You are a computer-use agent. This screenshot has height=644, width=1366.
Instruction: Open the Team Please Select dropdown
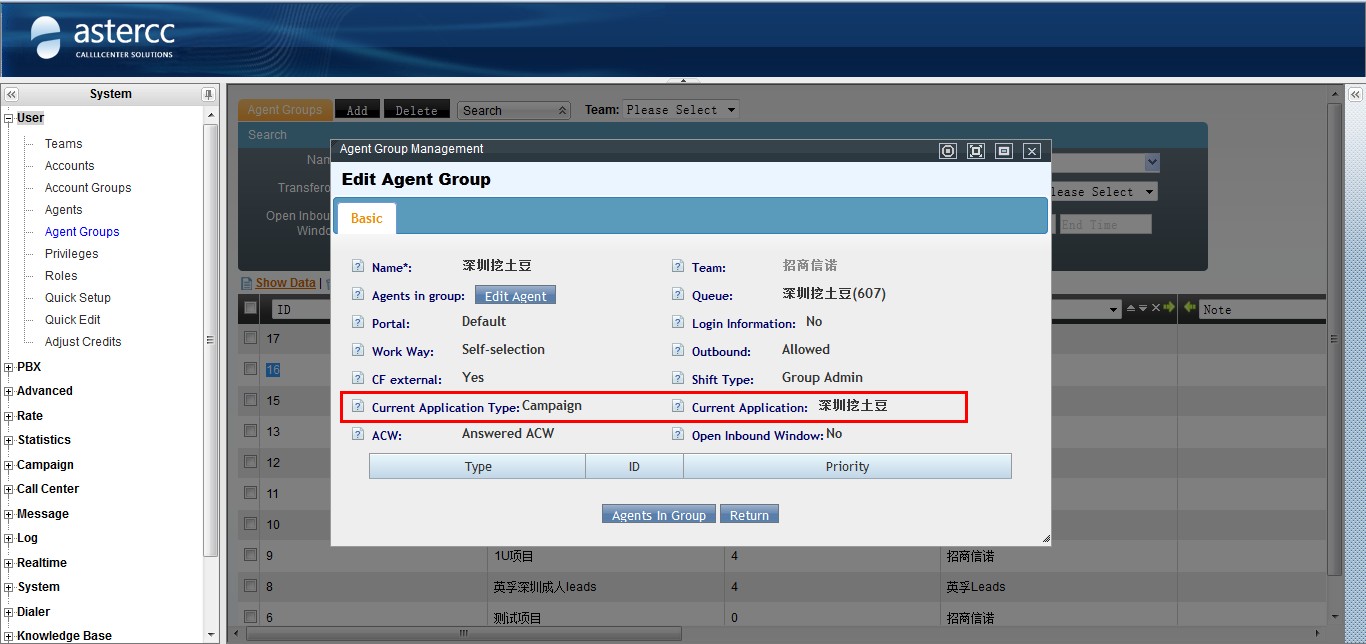click(681, 110)
